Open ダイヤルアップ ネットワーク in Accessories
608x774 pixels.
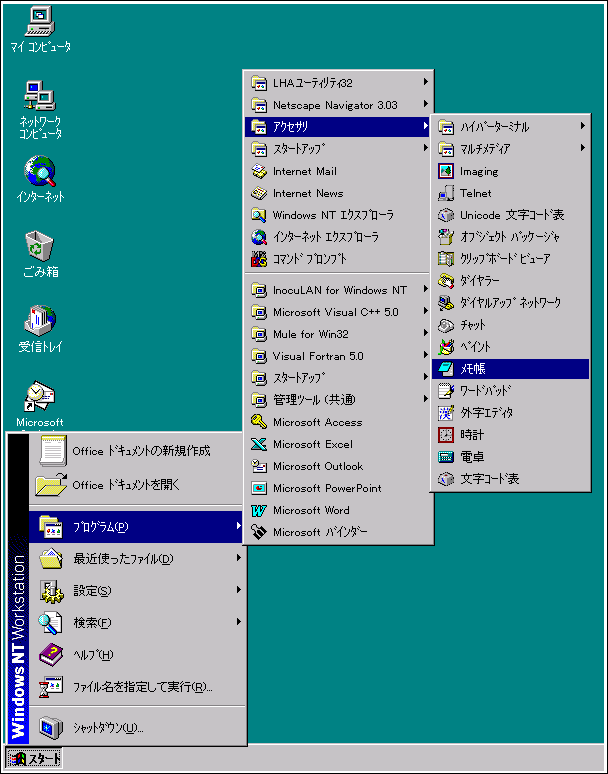tap(511, 303)
